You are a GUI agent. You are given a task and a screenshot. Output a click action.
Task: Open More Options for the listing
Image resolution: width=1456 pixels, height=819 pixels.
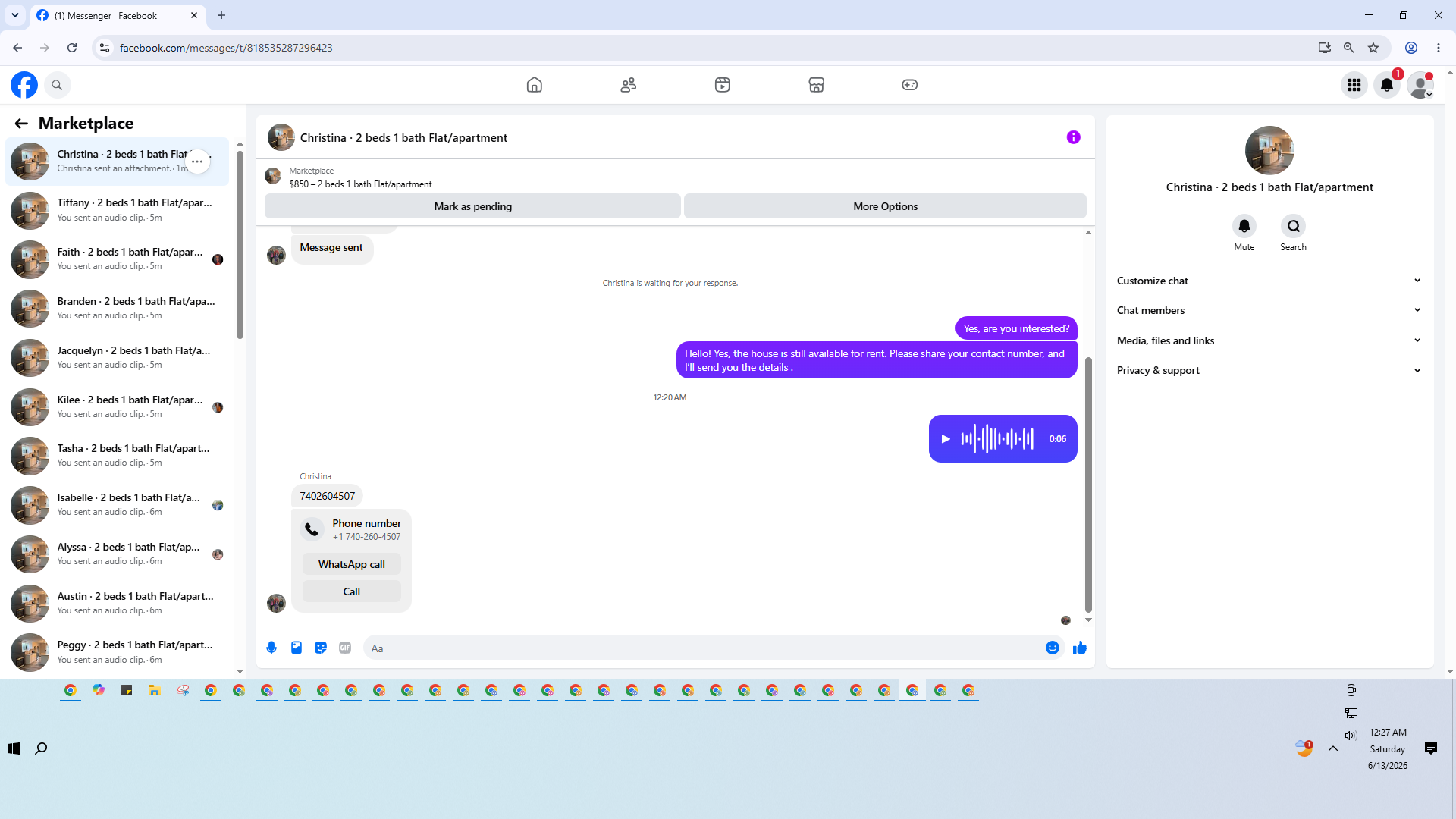pyautogui.click(x=885, y=206)
